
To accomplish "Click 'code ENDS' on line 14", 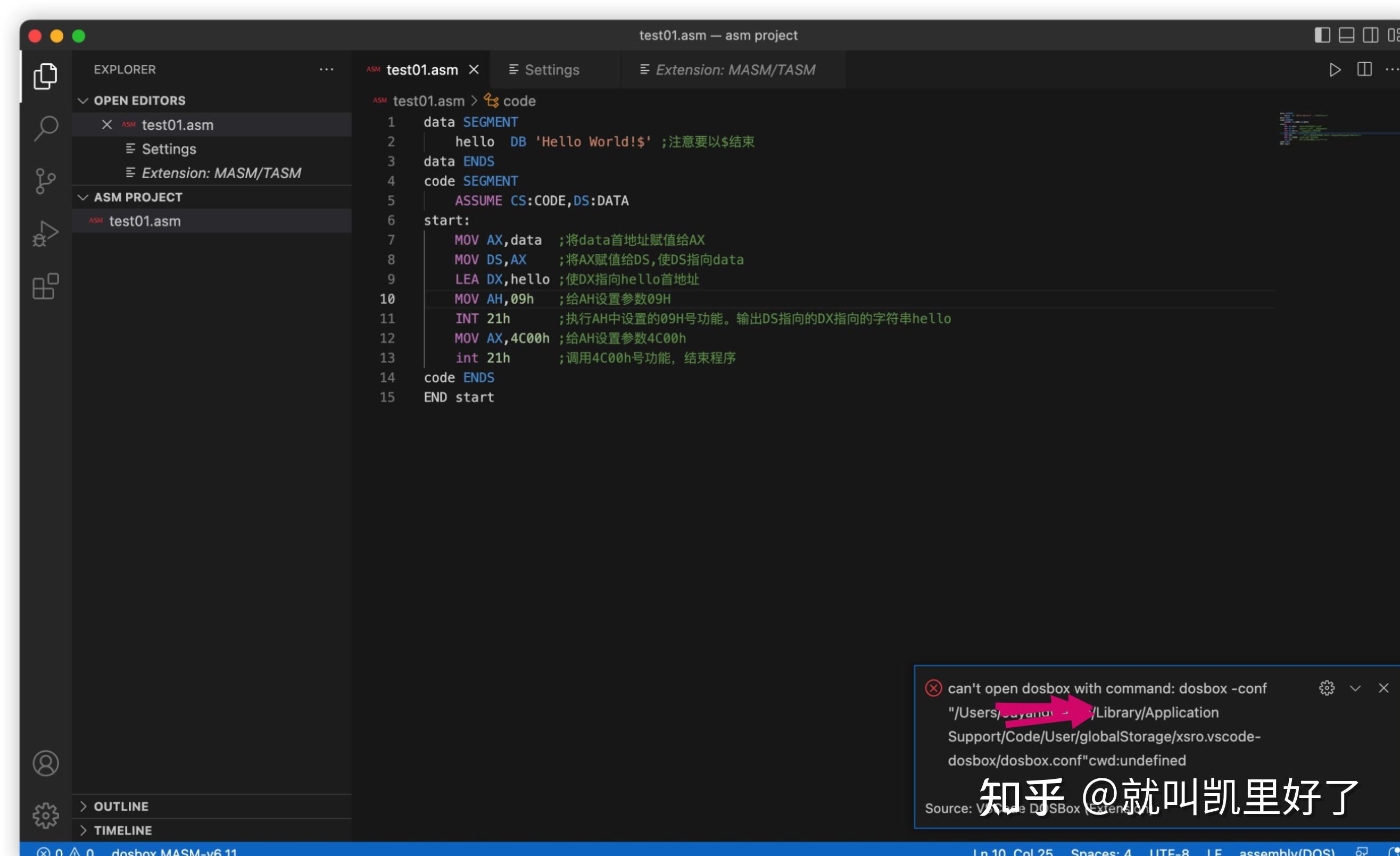I will (x=459, y=377).
